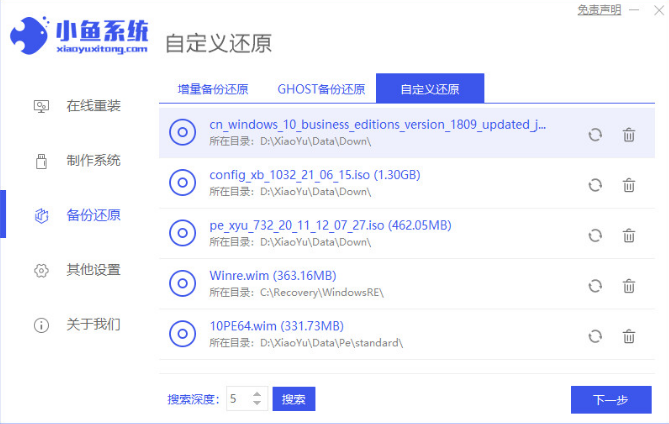The image size is (669, 424).
Task: Increase the 搜索深度 value with up arrow
Action: (257, 394)
